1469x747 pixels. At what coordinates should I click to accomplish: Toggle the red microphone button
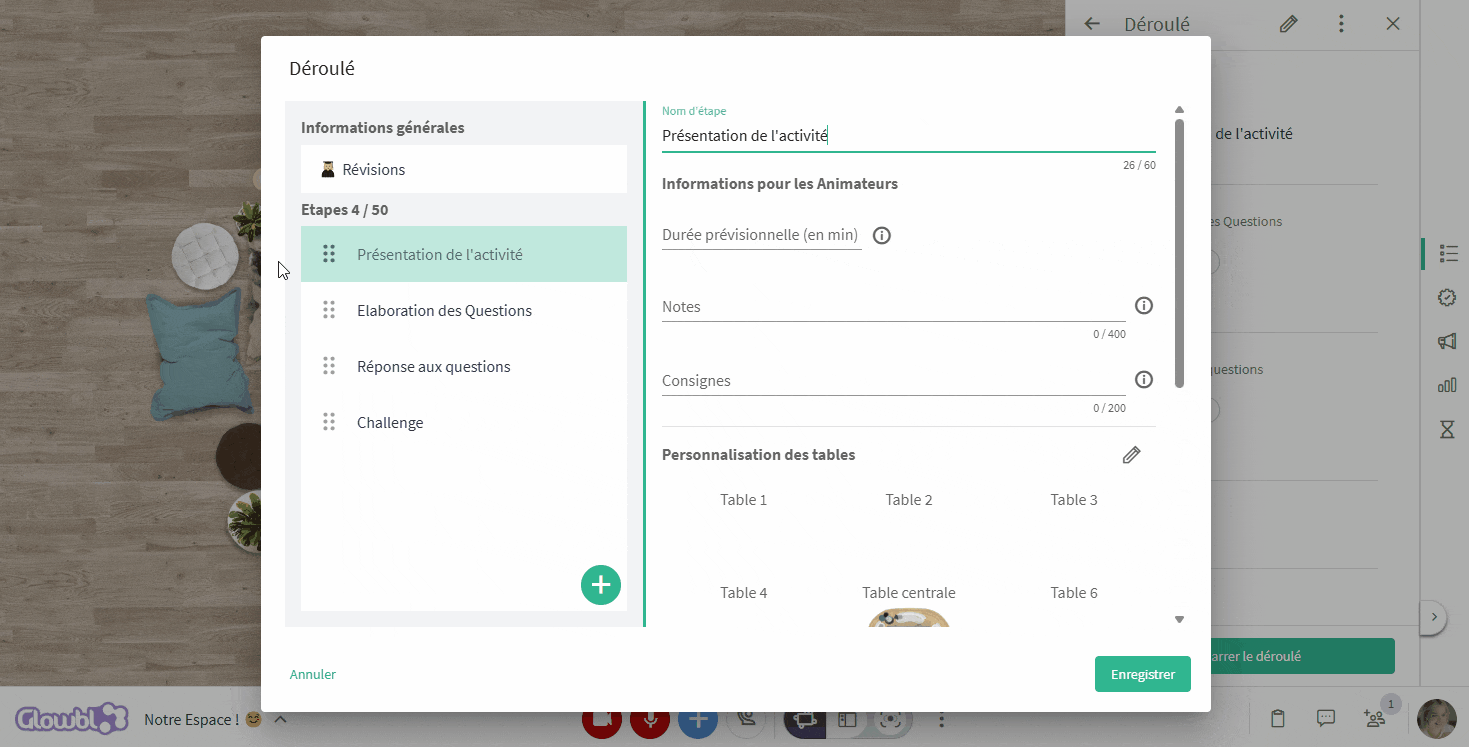tap(650, 719)
